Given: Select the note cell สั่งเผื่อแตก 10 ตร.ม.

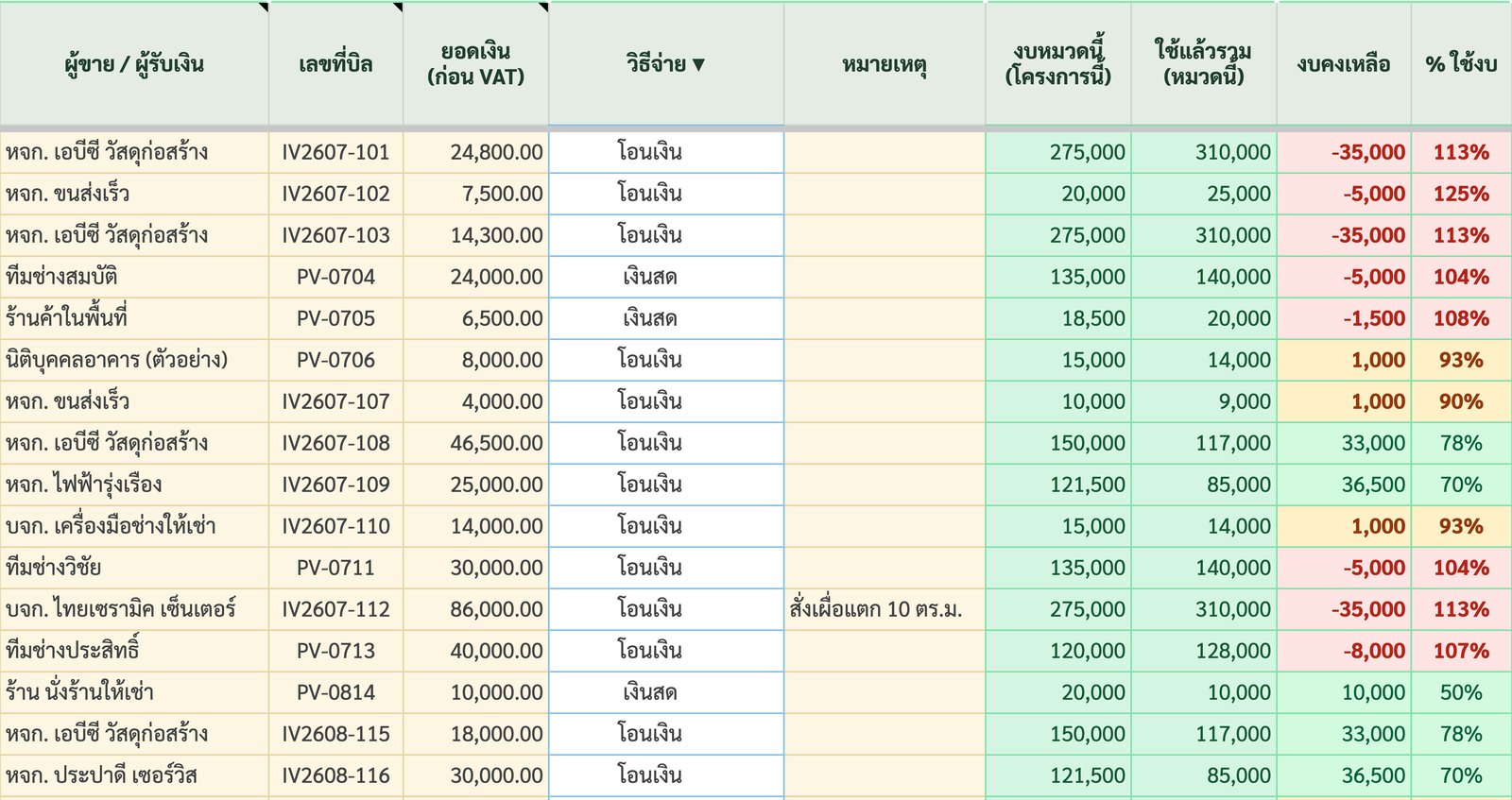Looking at the screenshot, I should tap(885, 609).
